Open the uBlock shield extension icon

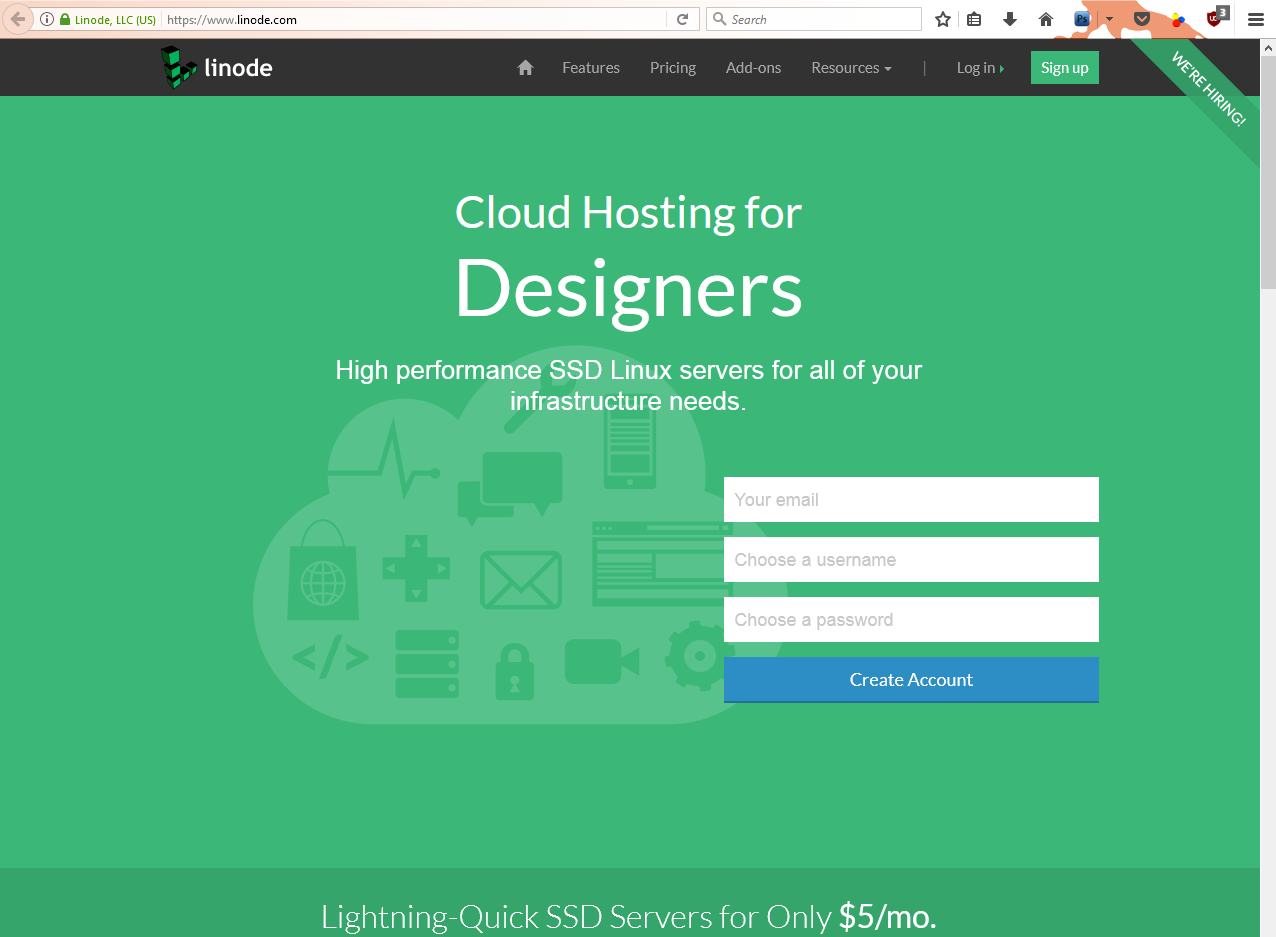pos(1216,17)
